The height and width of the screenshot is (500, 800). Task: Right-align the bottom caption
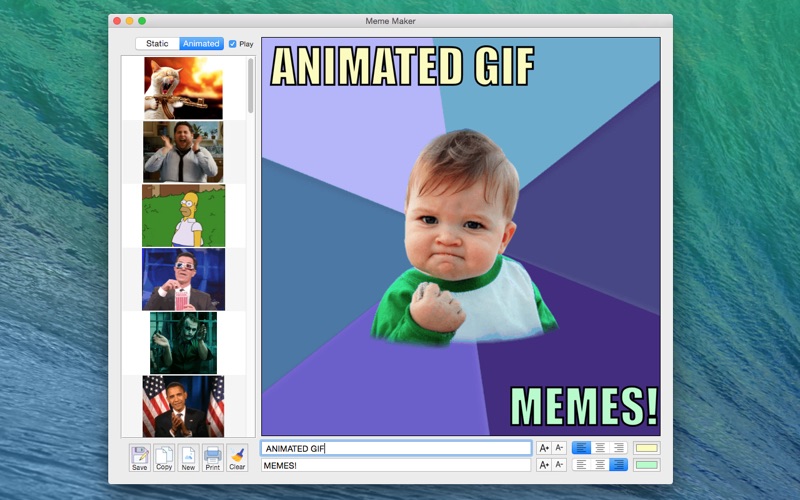pyautogui.click(x=618, y=465)
